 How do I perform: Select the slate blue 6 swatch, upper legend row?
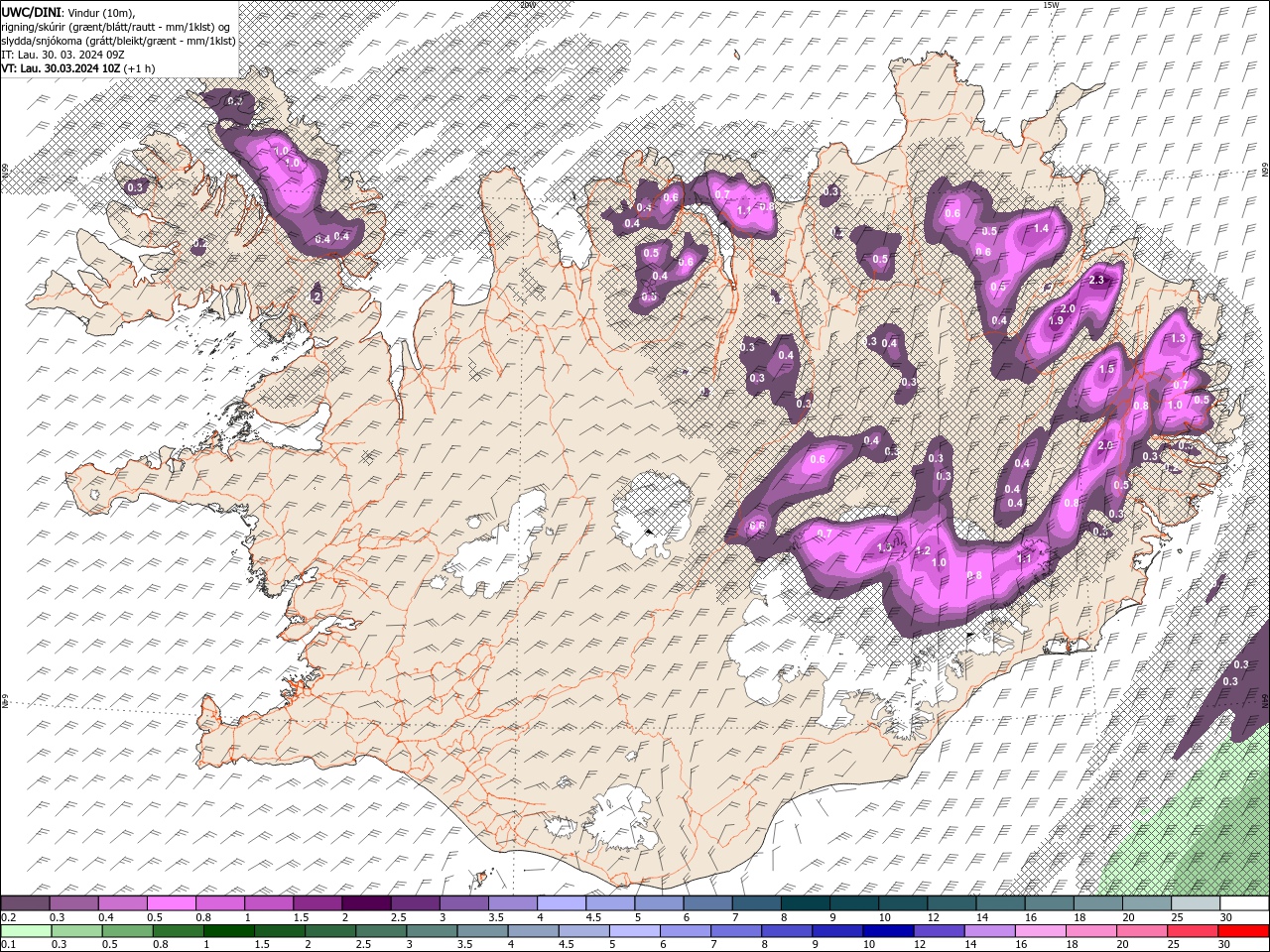708,903
